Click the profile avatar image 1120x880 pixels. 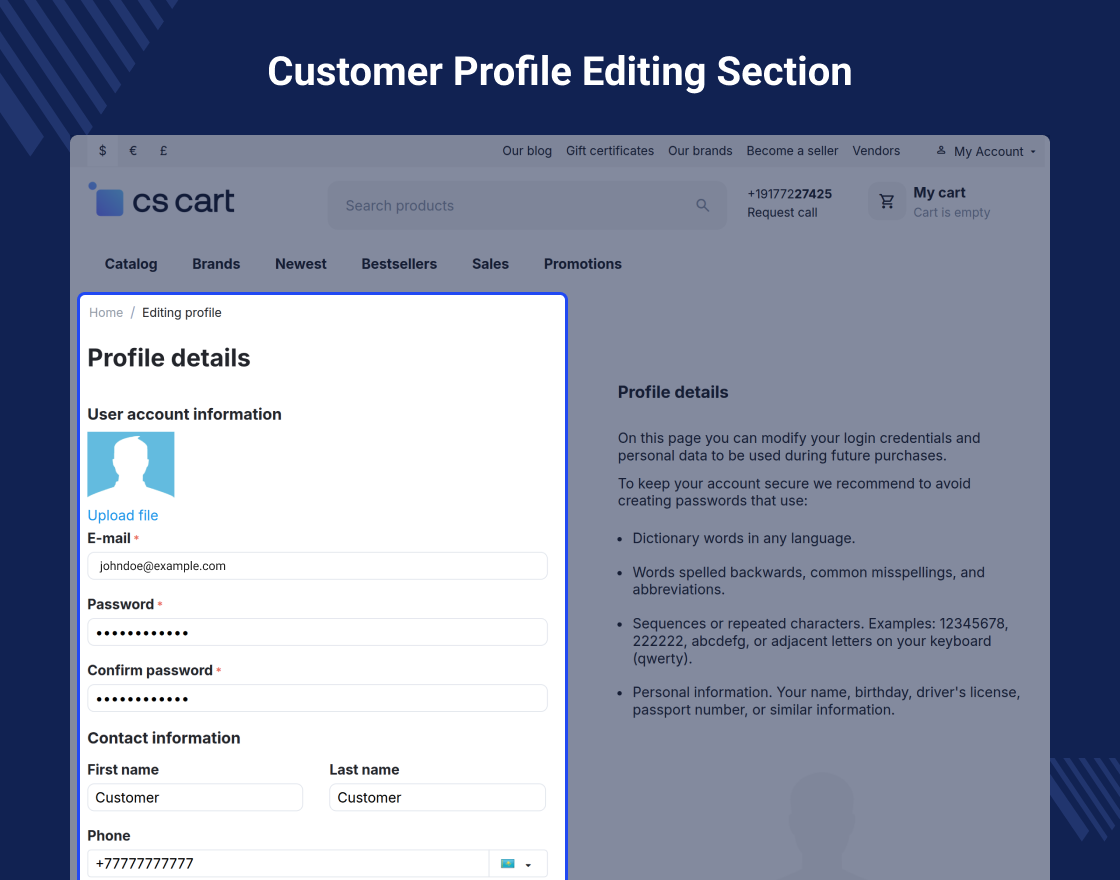tap(131, 464)
